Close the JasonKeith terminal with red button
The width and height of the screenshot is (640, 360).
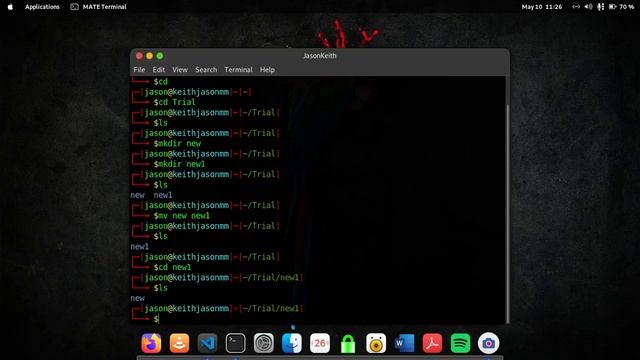click(139, 56)
